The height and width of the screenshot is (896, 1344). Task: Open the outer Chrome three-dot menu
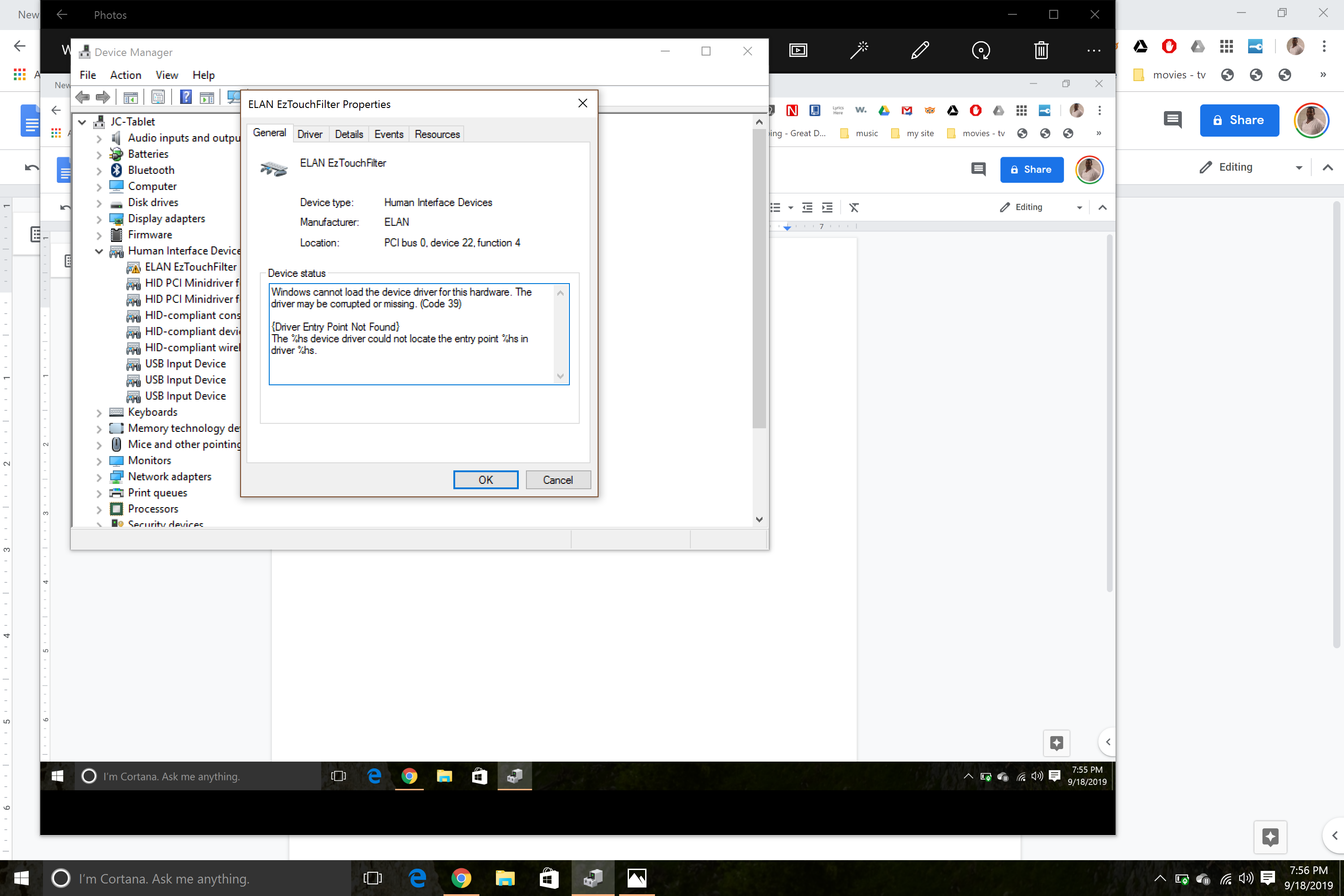tap(1324, 46)
